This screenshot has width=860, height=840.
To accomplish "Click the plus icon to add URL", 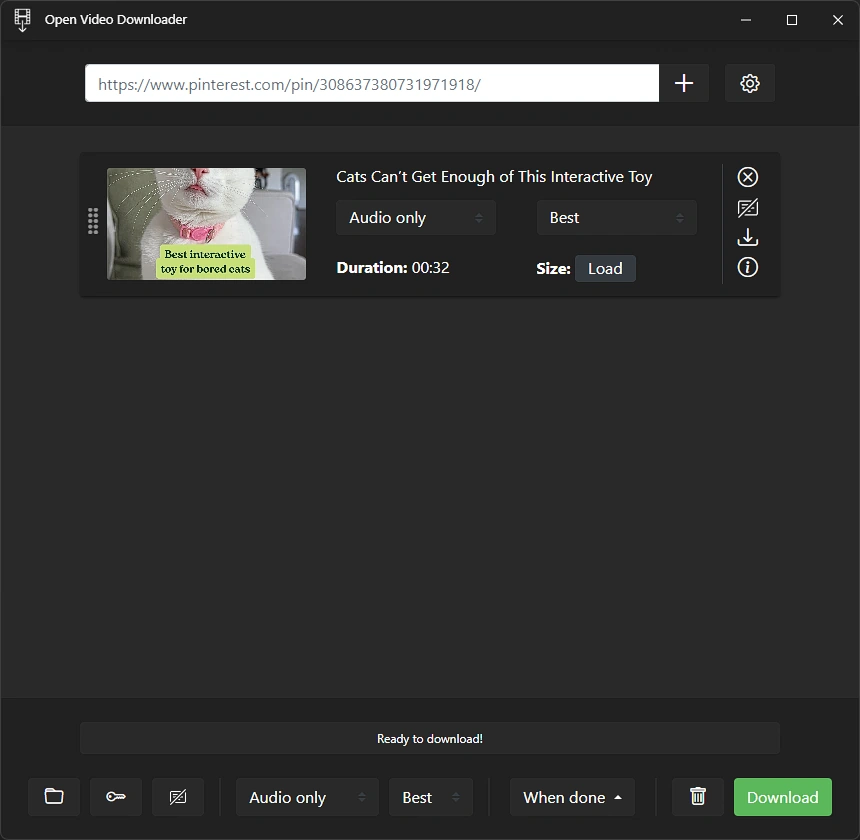I will (683, 83).
